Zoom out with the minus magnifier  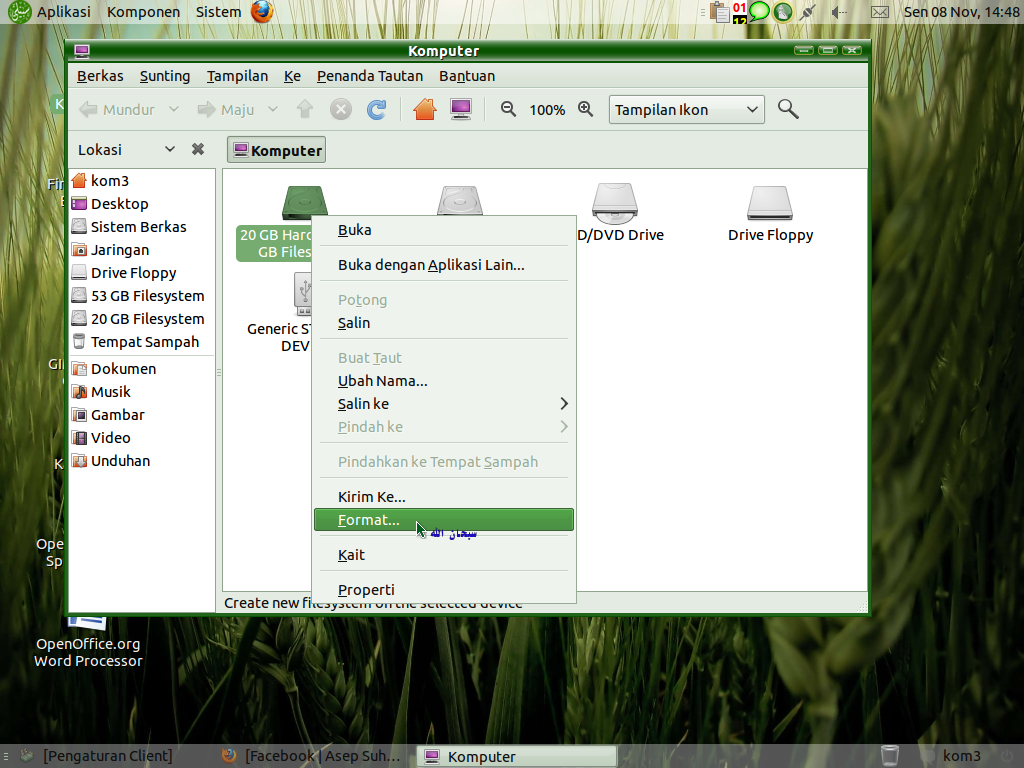tap(508, 109)
